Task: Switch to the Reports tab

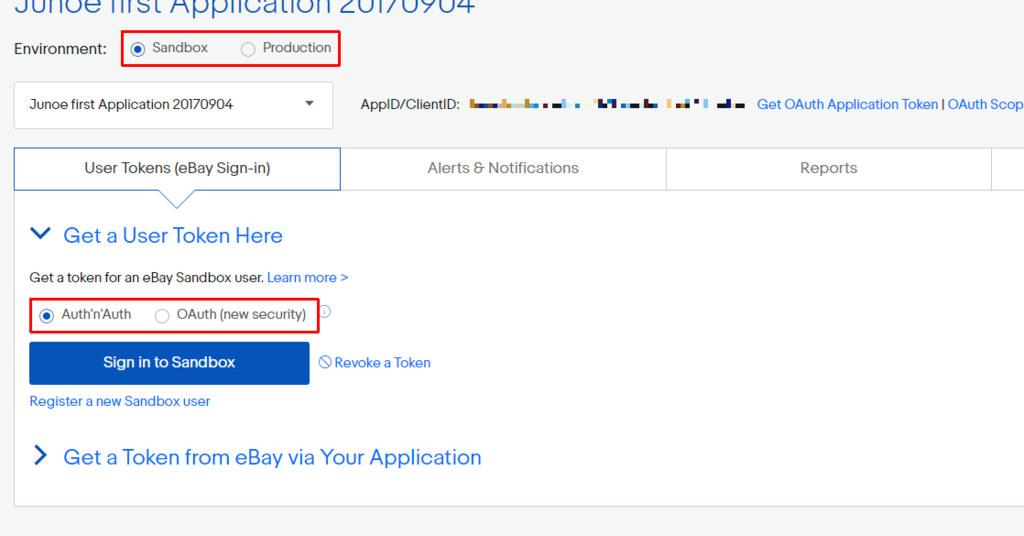Action: 828,168
